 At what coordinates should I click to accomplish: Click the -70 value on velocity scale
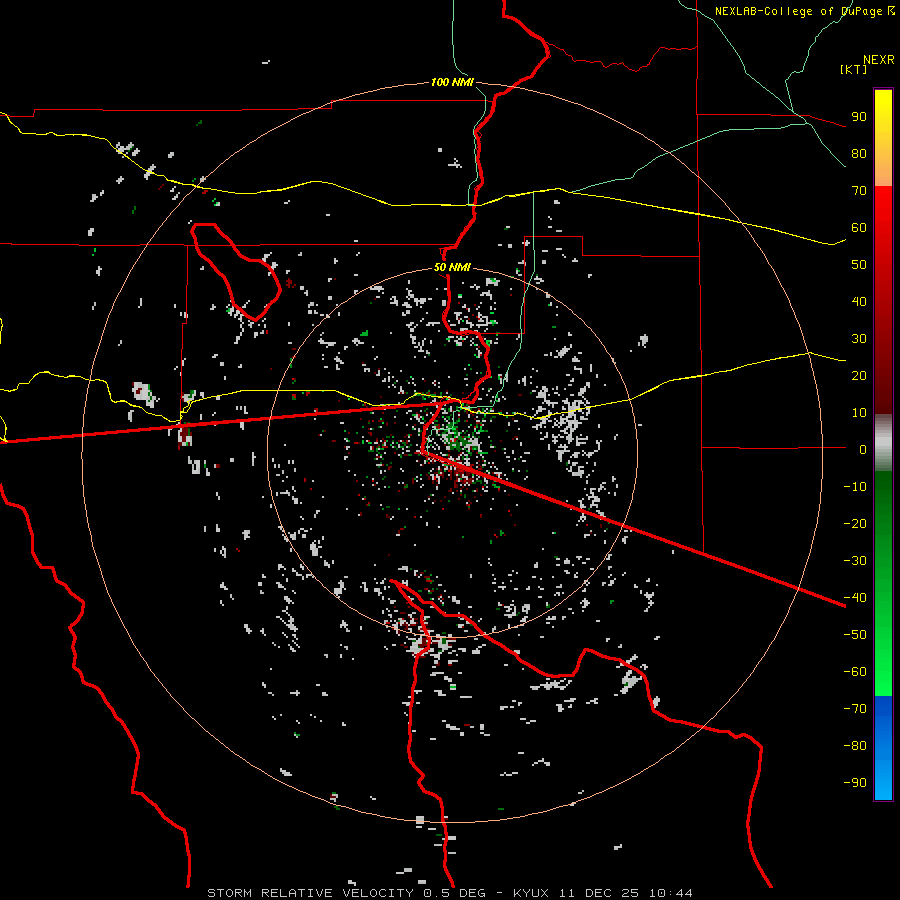855,709
